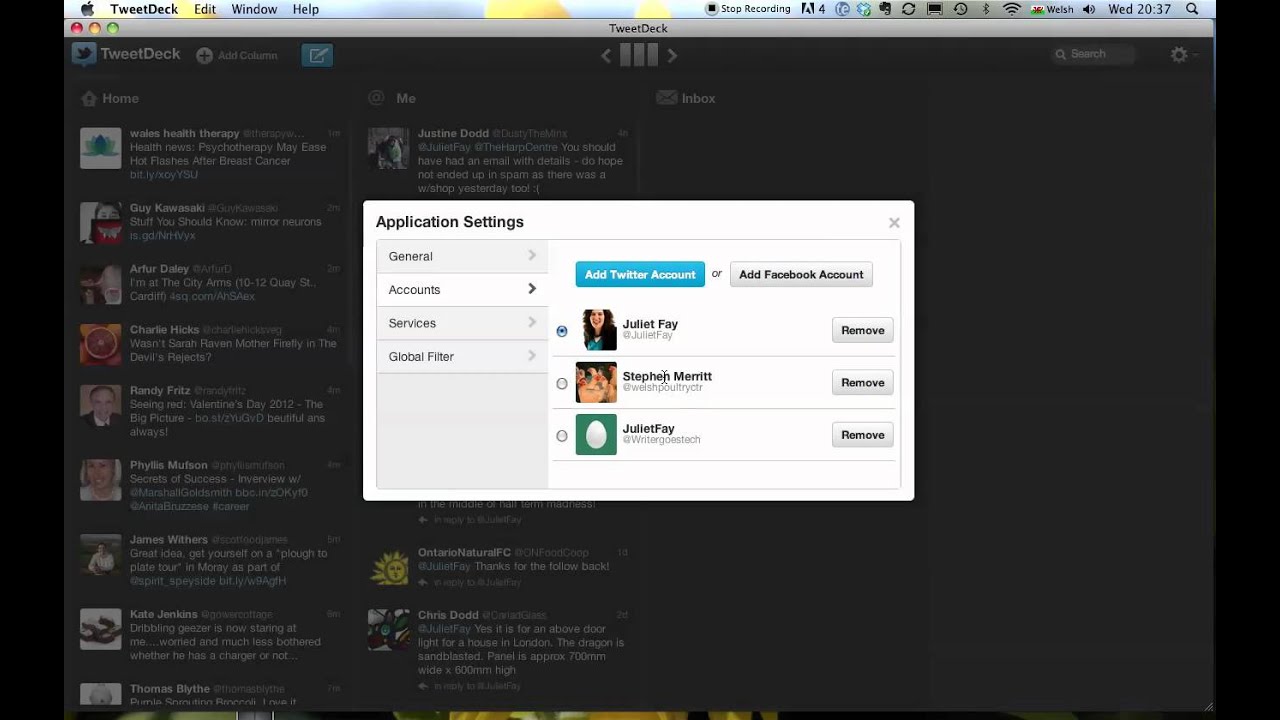Select the Juliet Fay account radio button
This screenshot has width=1280, height=720.
point(562,331)
